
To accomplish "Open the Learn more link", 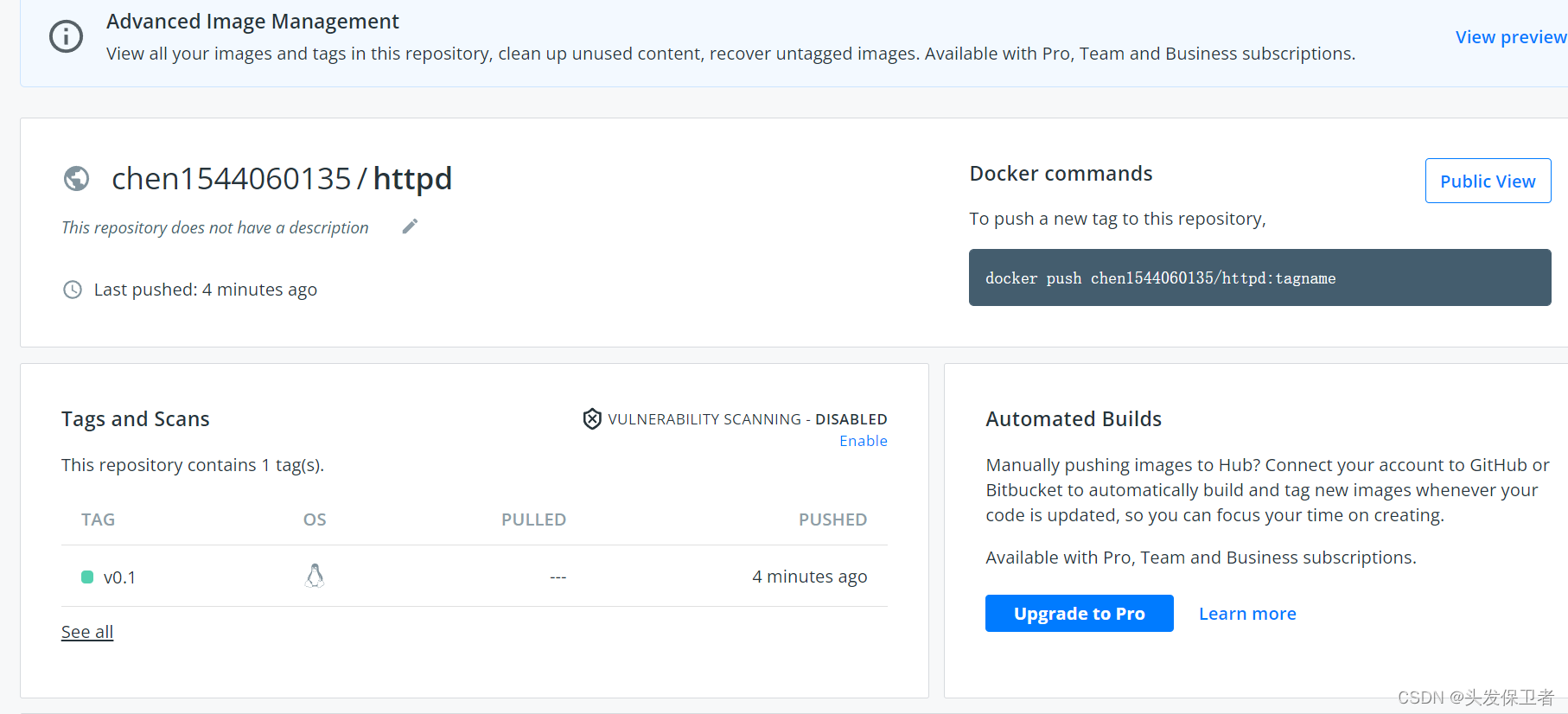I will 1247,614.
